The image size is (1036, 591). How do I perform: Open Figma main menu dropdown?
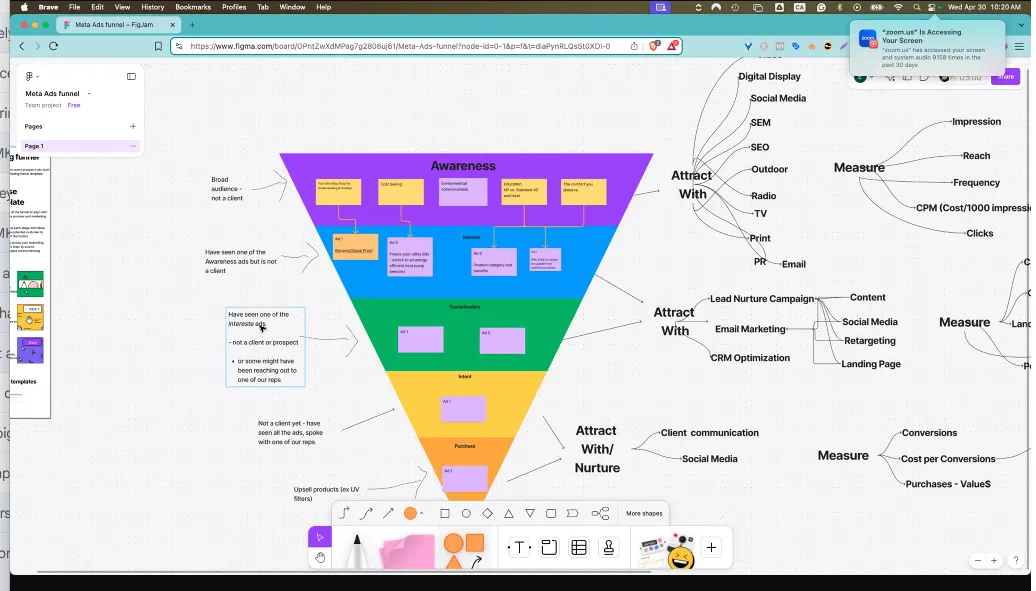pyautogui.click(x=31, y=77)
